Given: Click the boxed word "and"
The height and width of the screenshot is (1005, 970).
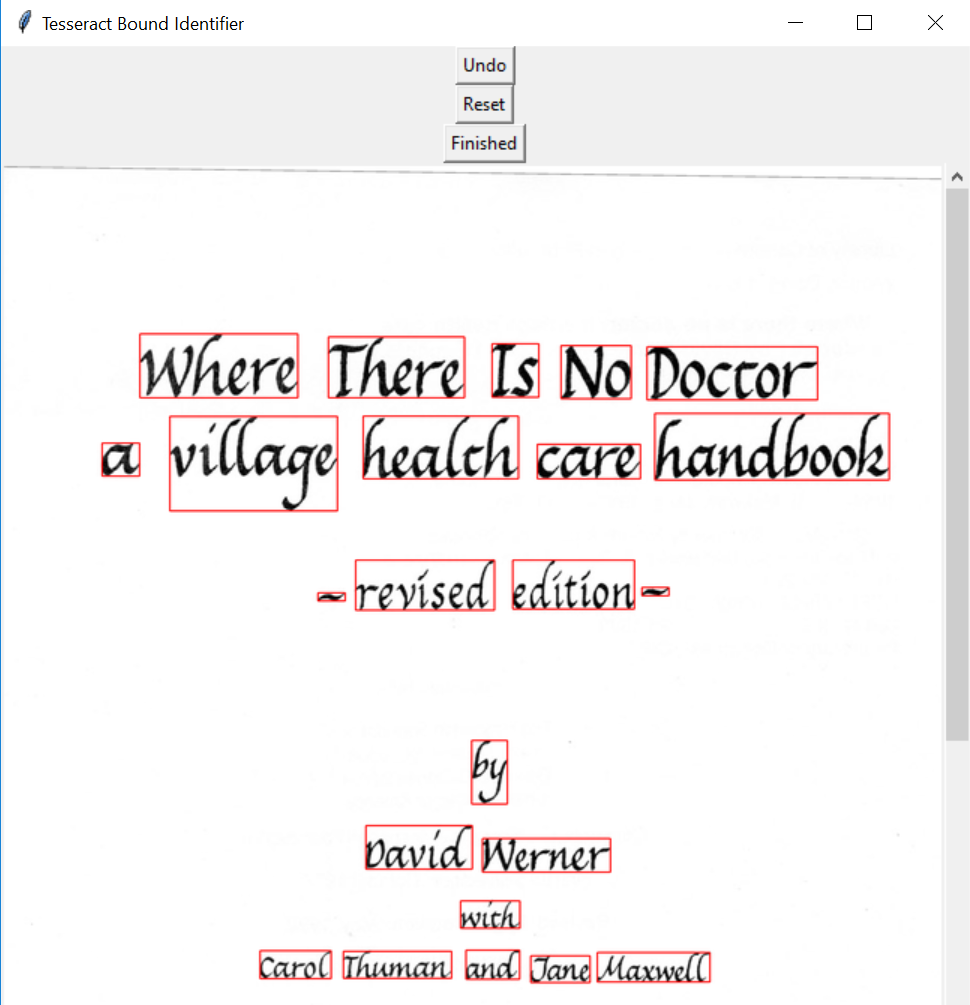Looking at the screenshot, I should point(492,965).
